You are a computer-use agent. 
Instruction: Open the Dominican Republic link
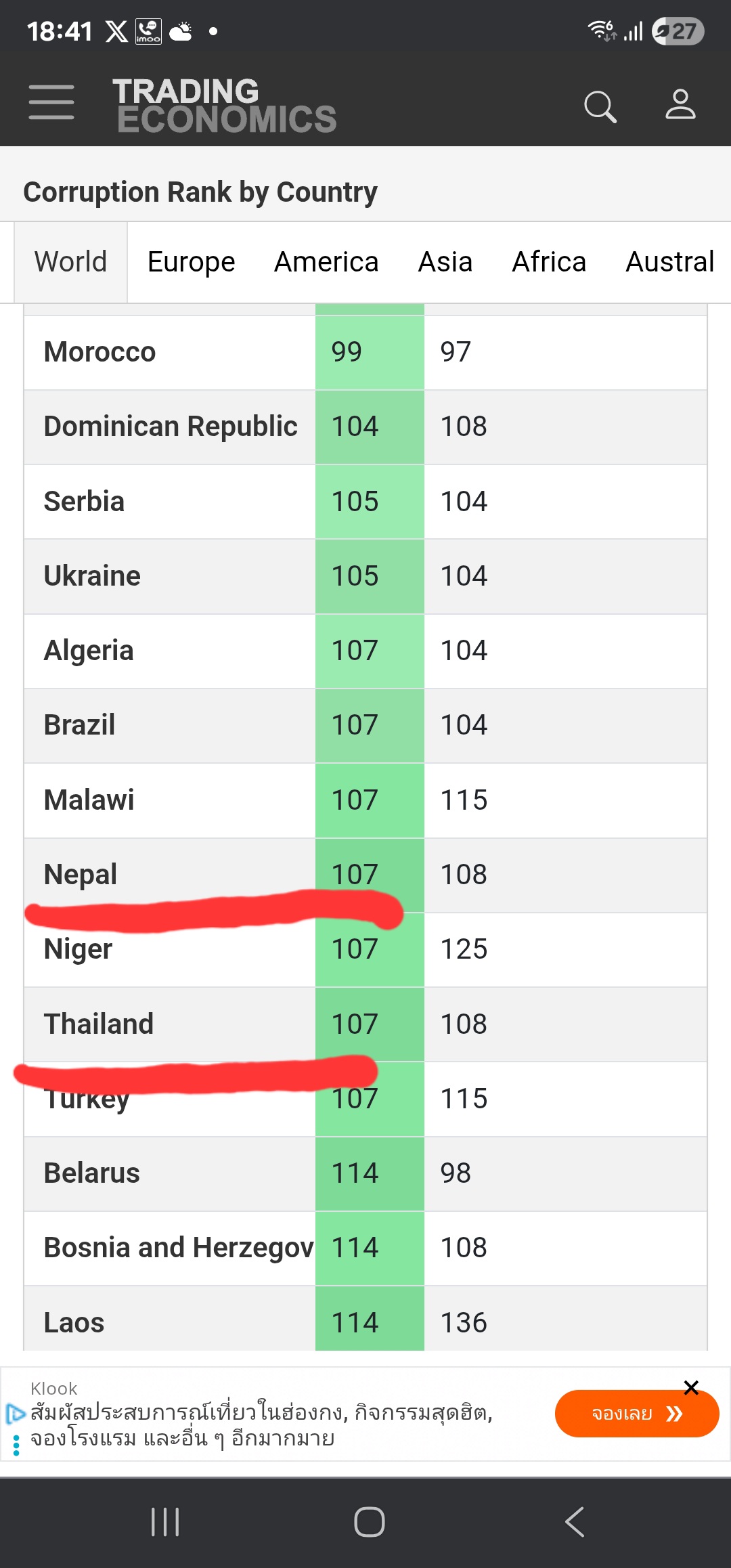pyautogui.click(x=171, y=427)
